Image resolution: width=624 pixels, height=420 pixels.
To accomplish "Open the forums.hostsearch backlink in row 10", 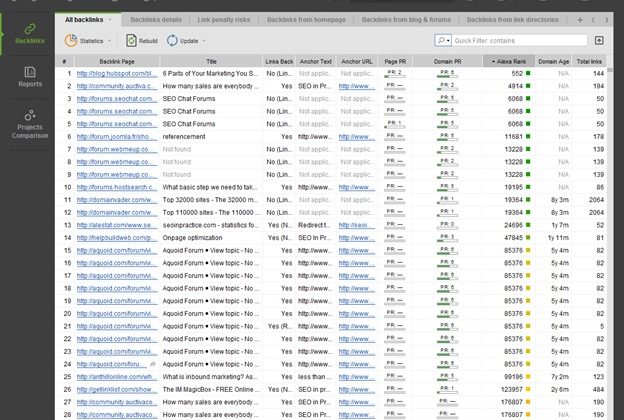I will tap(115, 187).
